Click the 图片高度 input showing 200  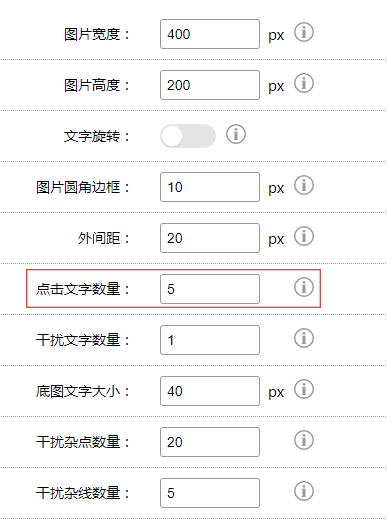(210, 85)
